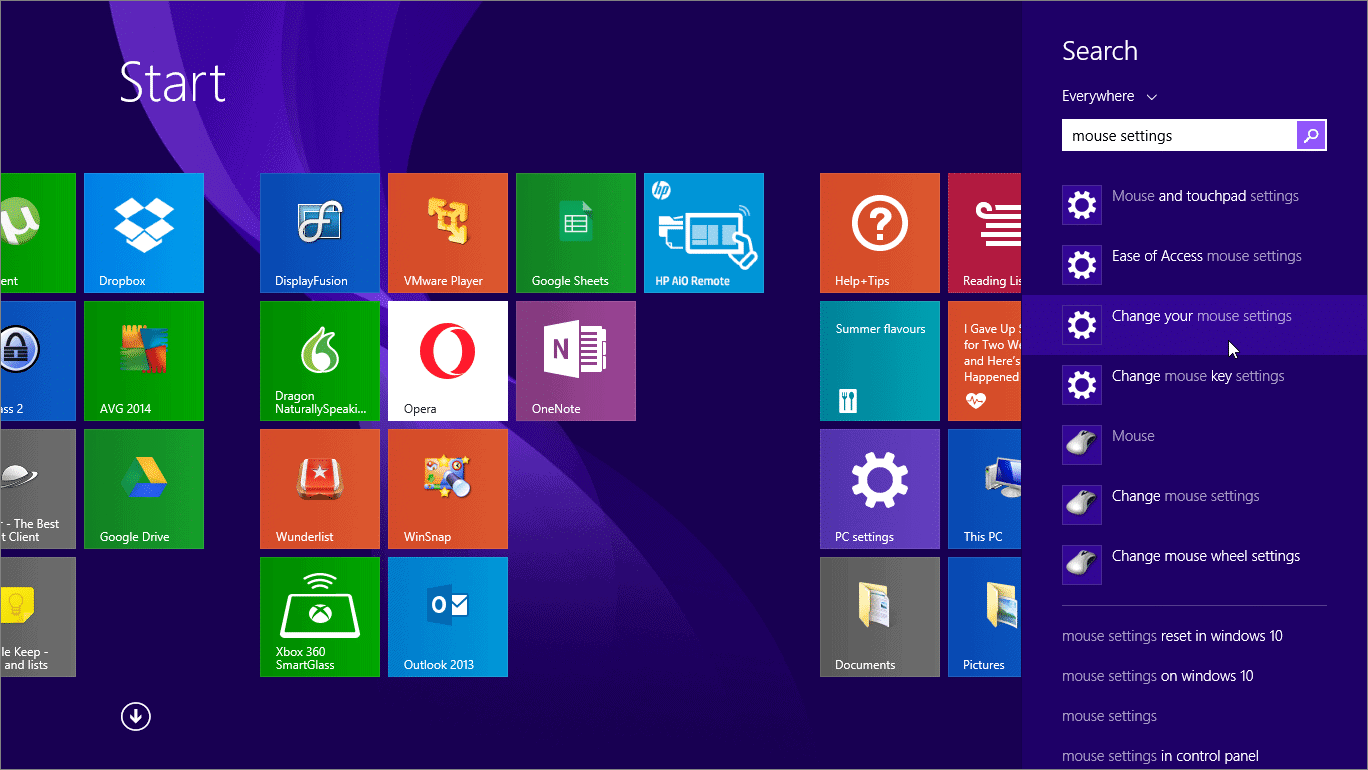Image resolution: width=1368 pixels, height=770 pixels.
Task: Select Change your mouse settings result
Action: [1195, 325]
